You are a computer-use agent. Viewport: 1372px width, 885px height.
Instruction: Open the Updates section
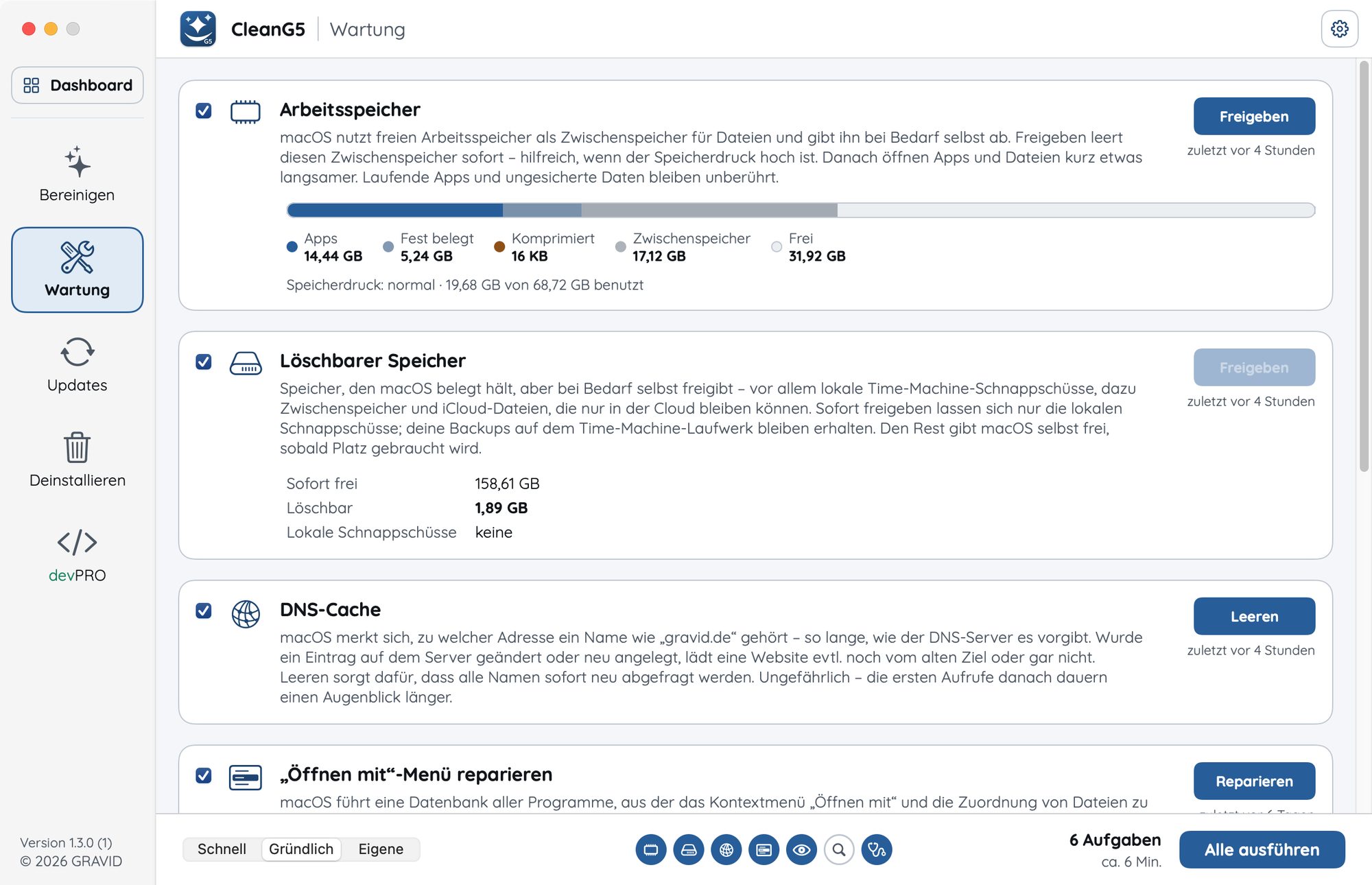(x=77, y=364)
